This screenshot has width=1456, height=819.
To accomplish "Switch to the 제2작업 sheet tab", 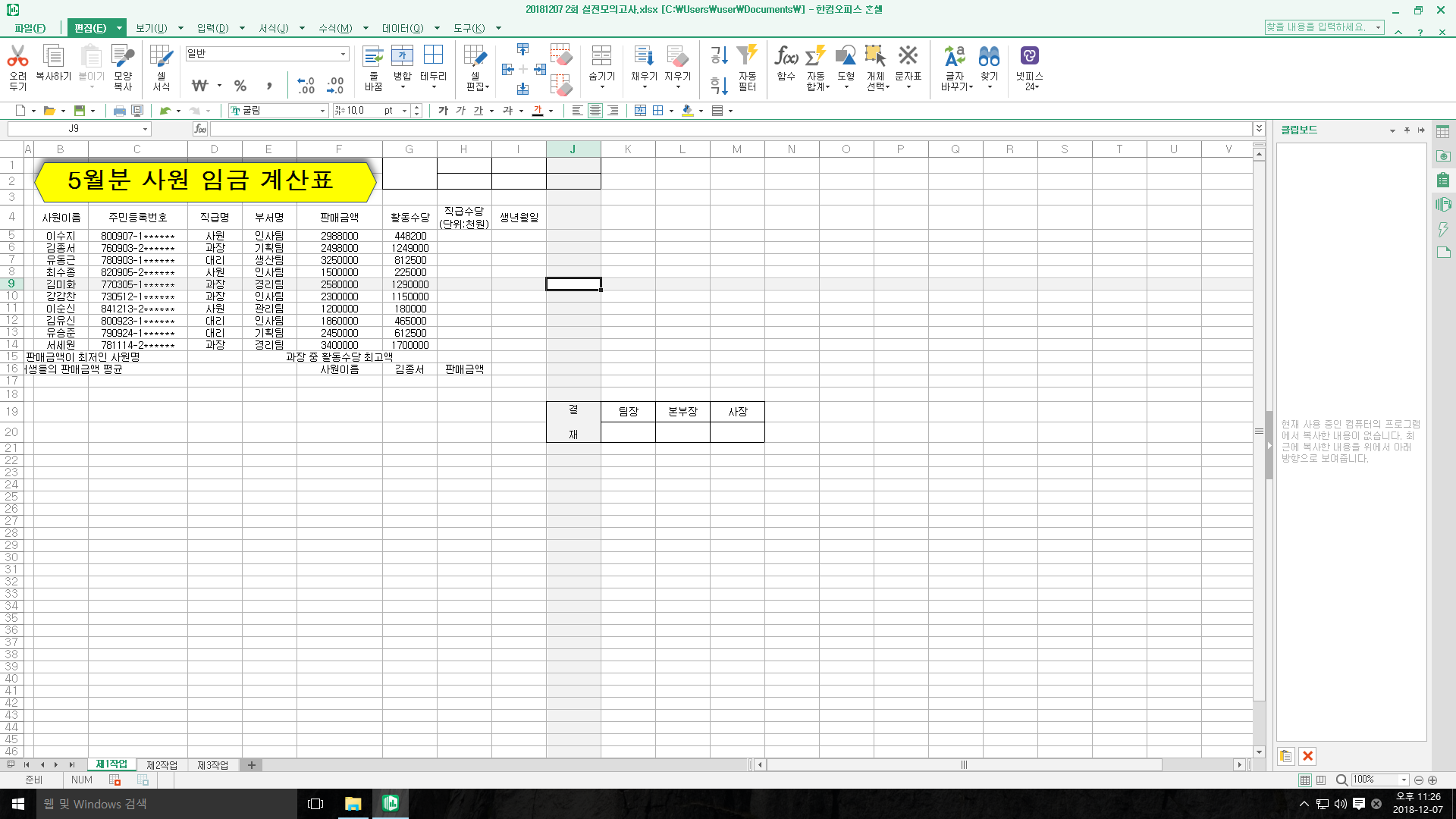I will coord(162,765).
